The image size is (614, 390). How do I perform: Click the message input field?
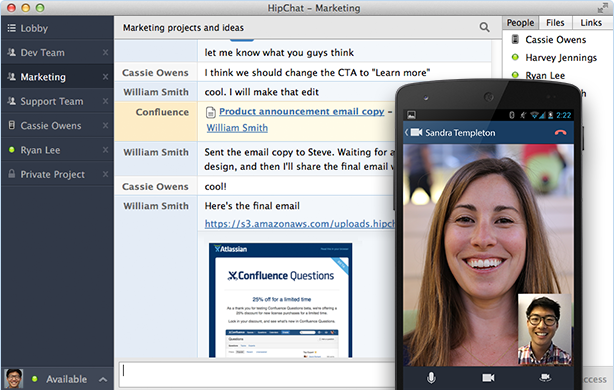(258, 374)
